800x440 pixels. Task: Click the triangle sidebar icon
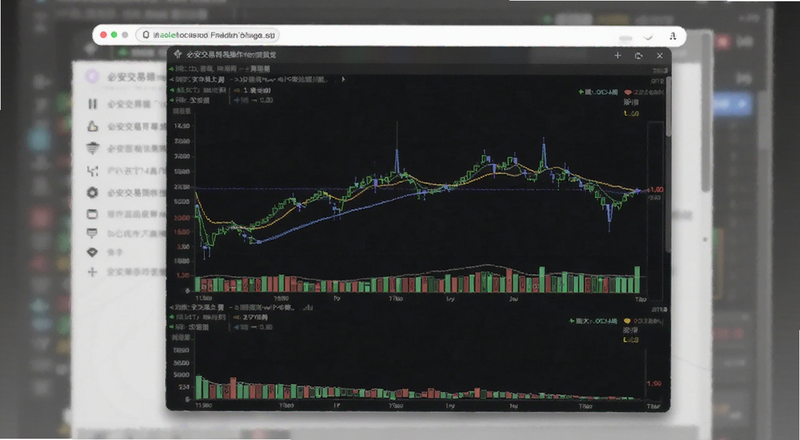tap(92, 126)
